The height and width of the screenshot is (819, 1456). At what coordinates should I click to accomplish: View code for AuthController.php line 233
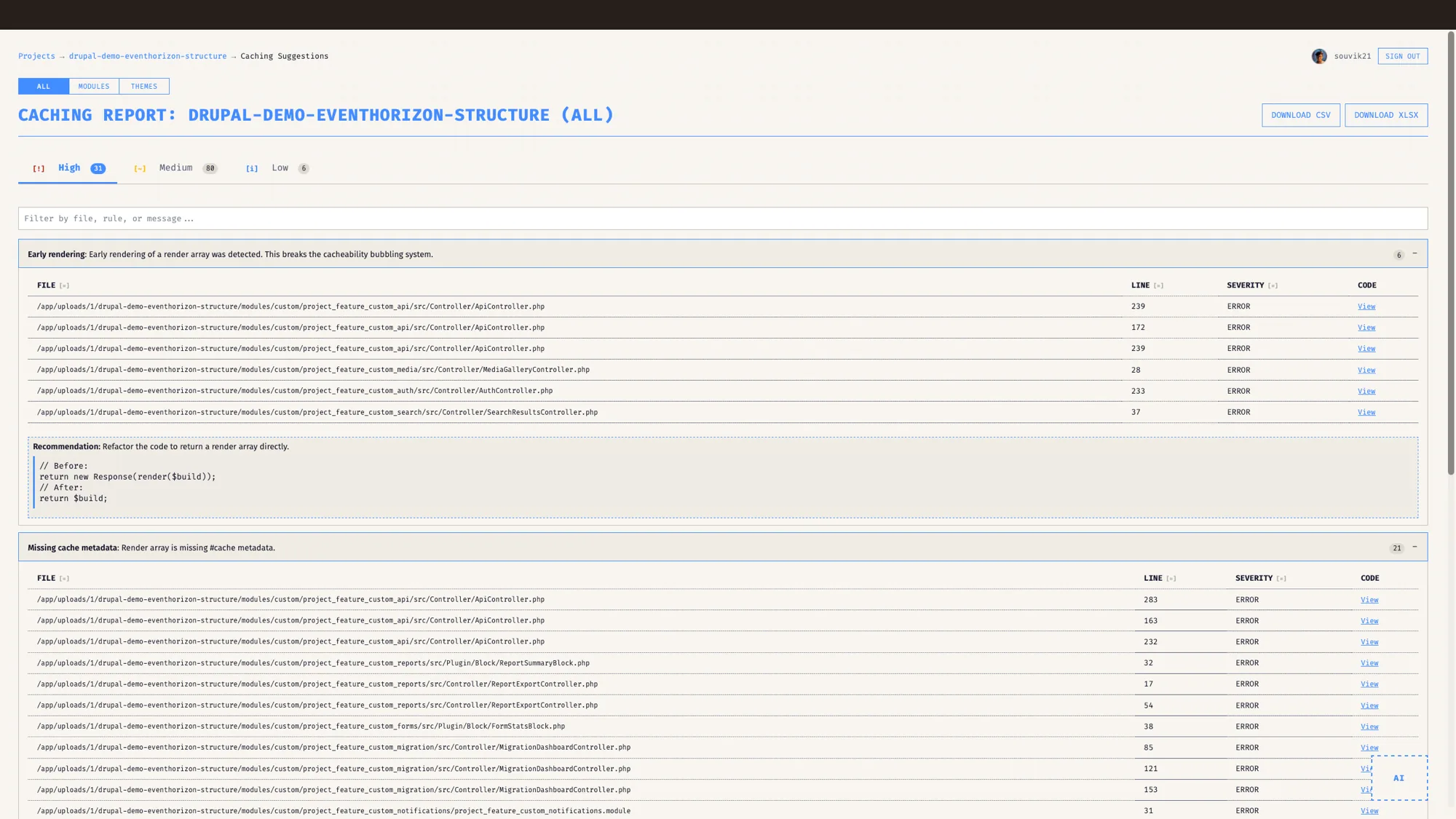pos(1366,391)
